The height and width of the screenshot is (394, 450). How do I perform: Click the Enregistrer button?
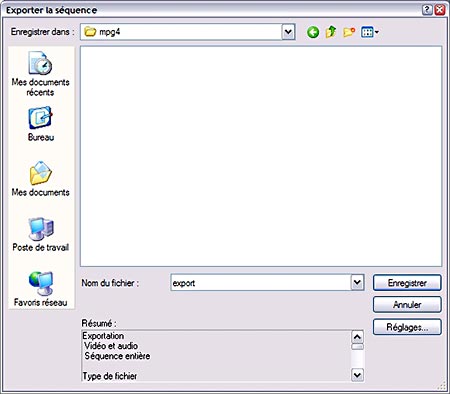[407, 283]
